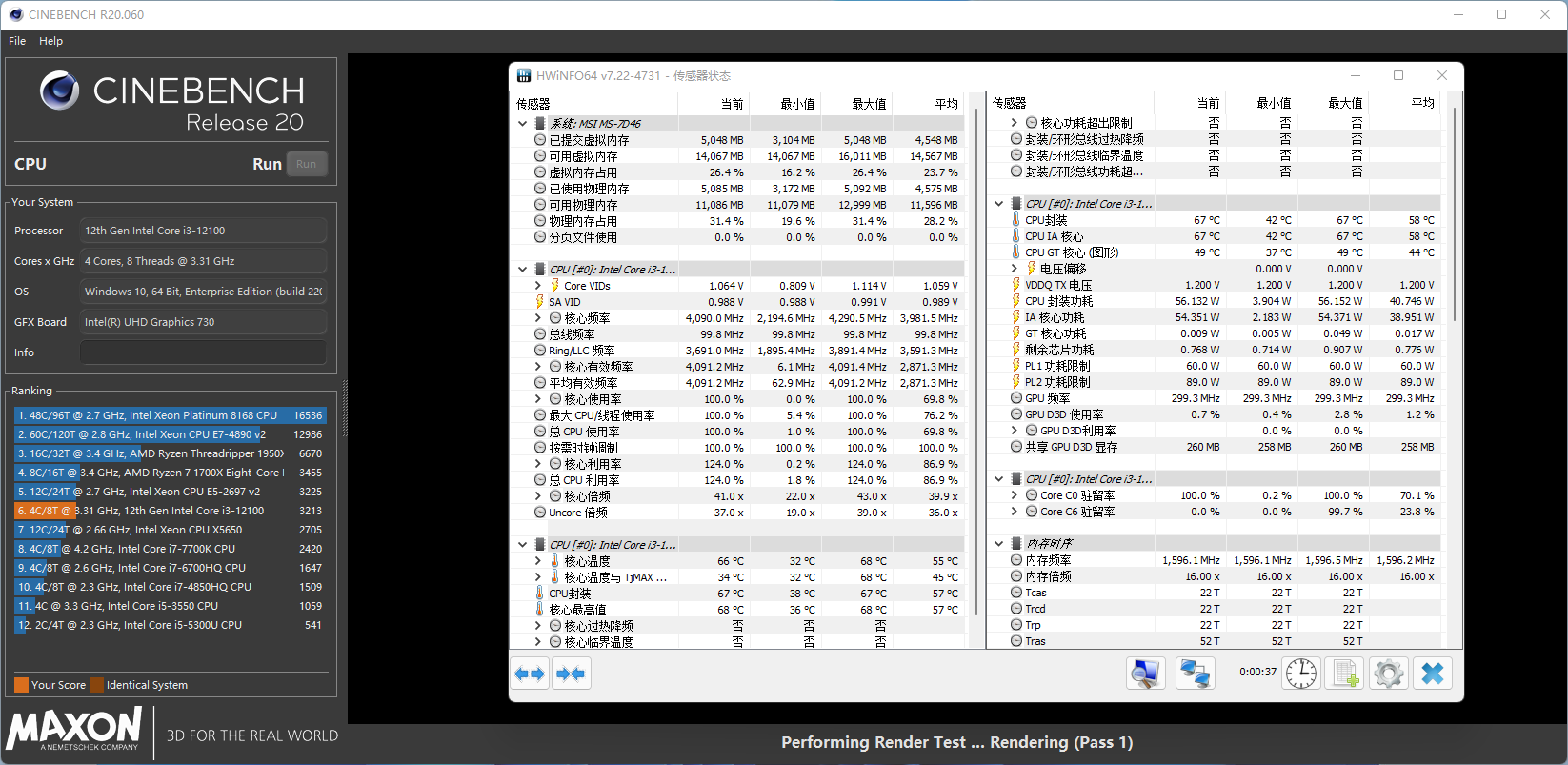The height and width of the screenshot is (765, 1568).
Task: Open the remote network computers icon
Action: [x=1195, y=674]
